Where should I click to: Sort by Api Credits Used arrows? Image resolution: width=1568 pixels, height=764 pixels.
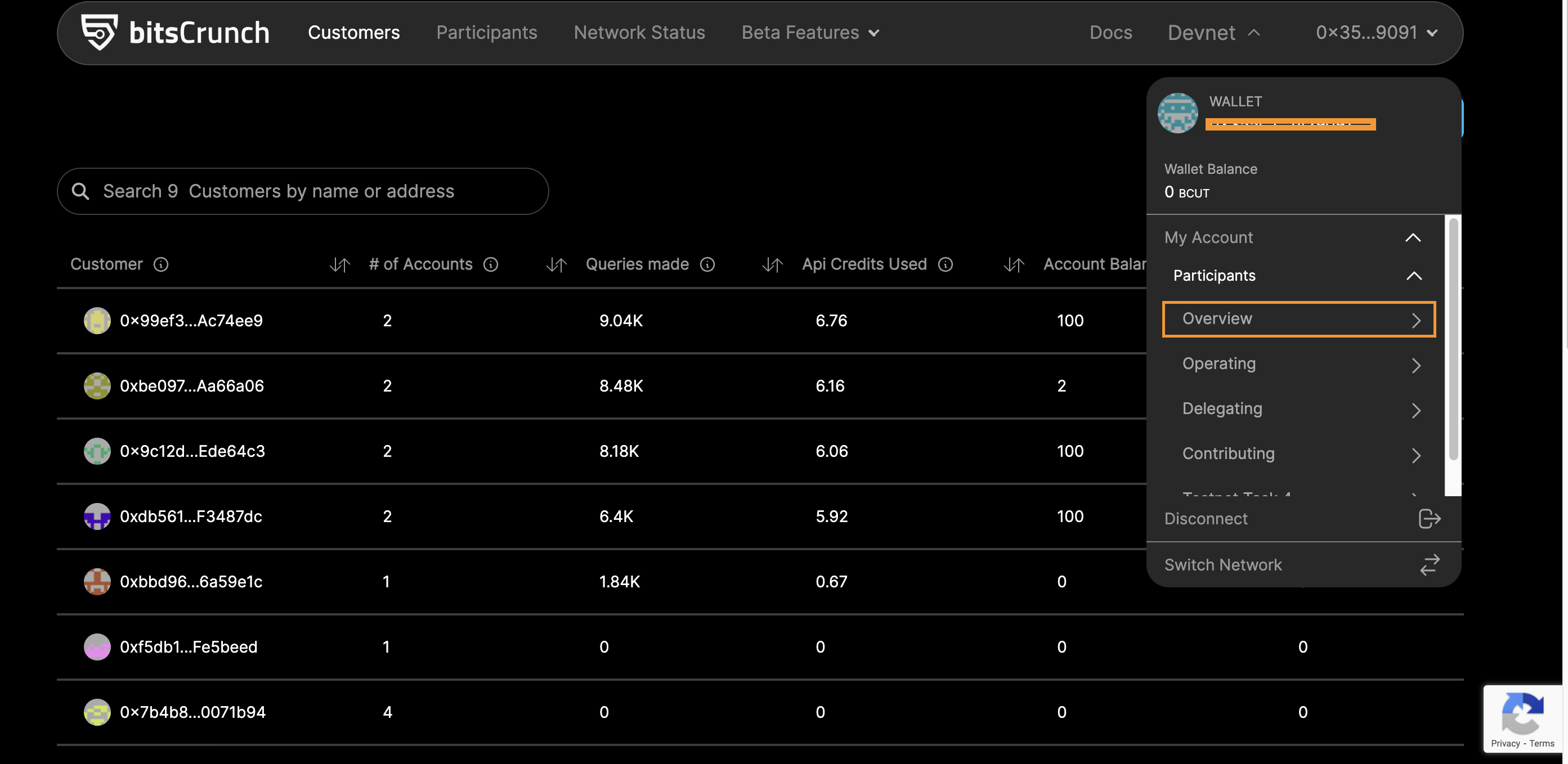coord(1014,264)
